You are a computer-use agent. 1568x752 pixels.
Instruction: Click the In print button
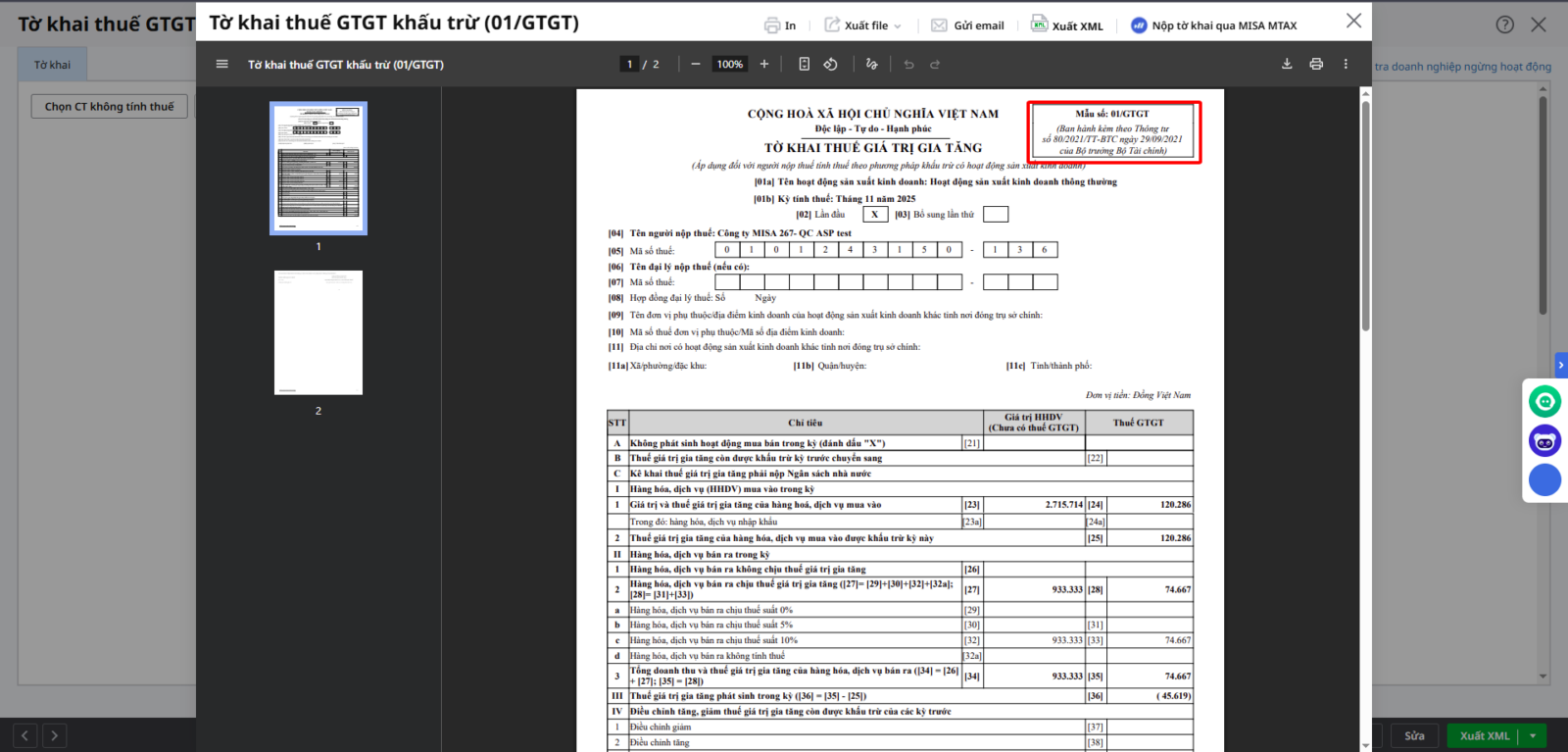pos(780,25)
